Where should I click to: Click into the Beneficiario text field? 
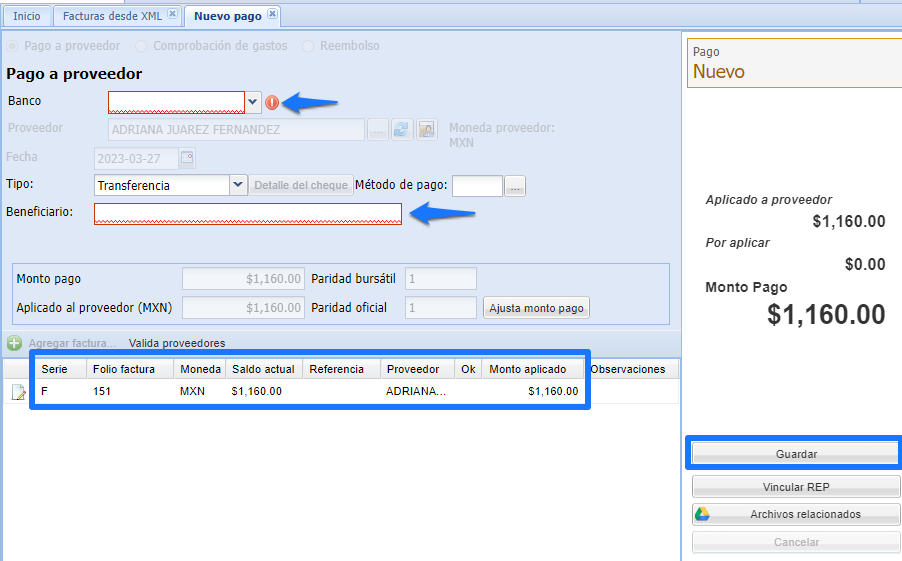coord(248,214)
